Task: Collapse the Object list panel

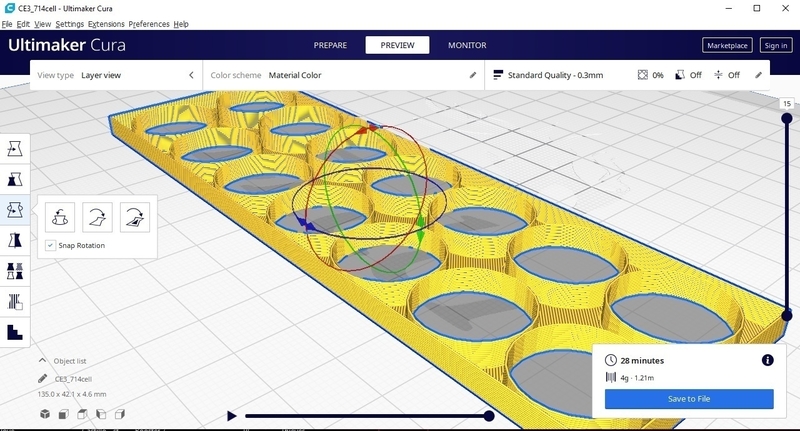Action: 42,361
